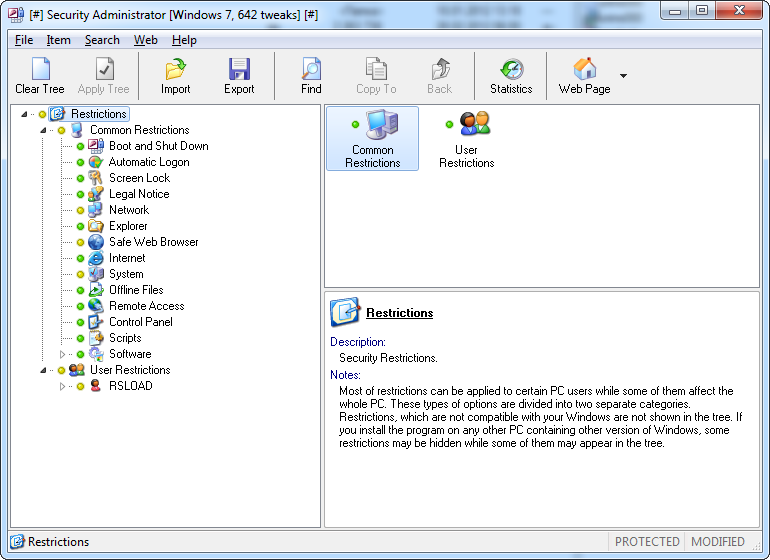770x560 pixels.
Task: Toggle the status dot beside Scripts
Action: point(81,338)
